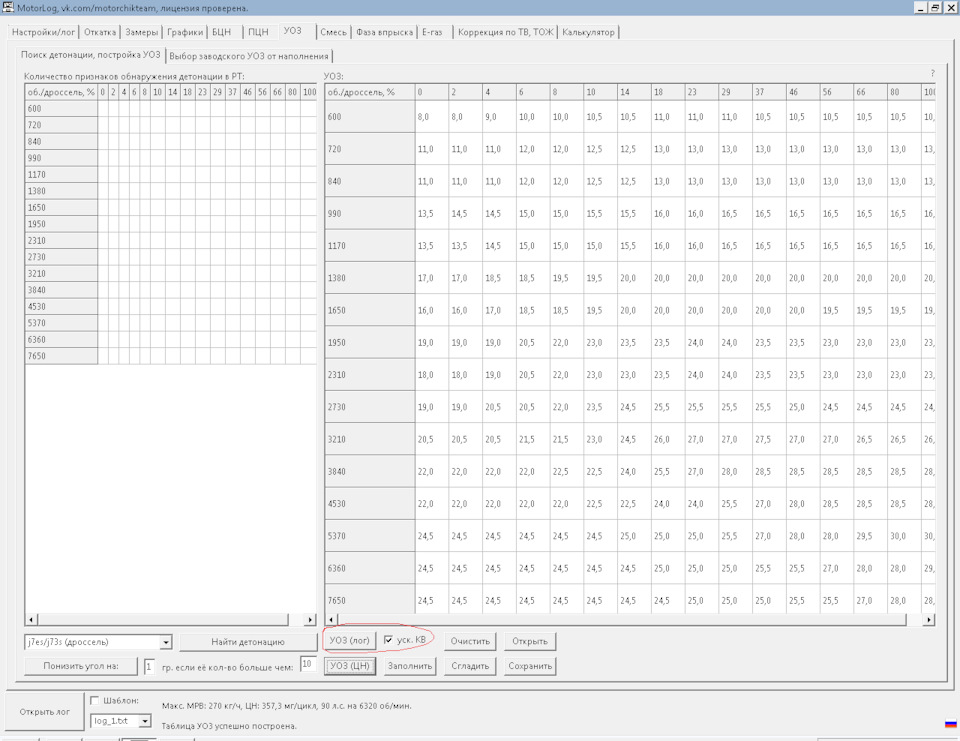
Task: Select УОЗ row header 7650
Action: (370, 600)
